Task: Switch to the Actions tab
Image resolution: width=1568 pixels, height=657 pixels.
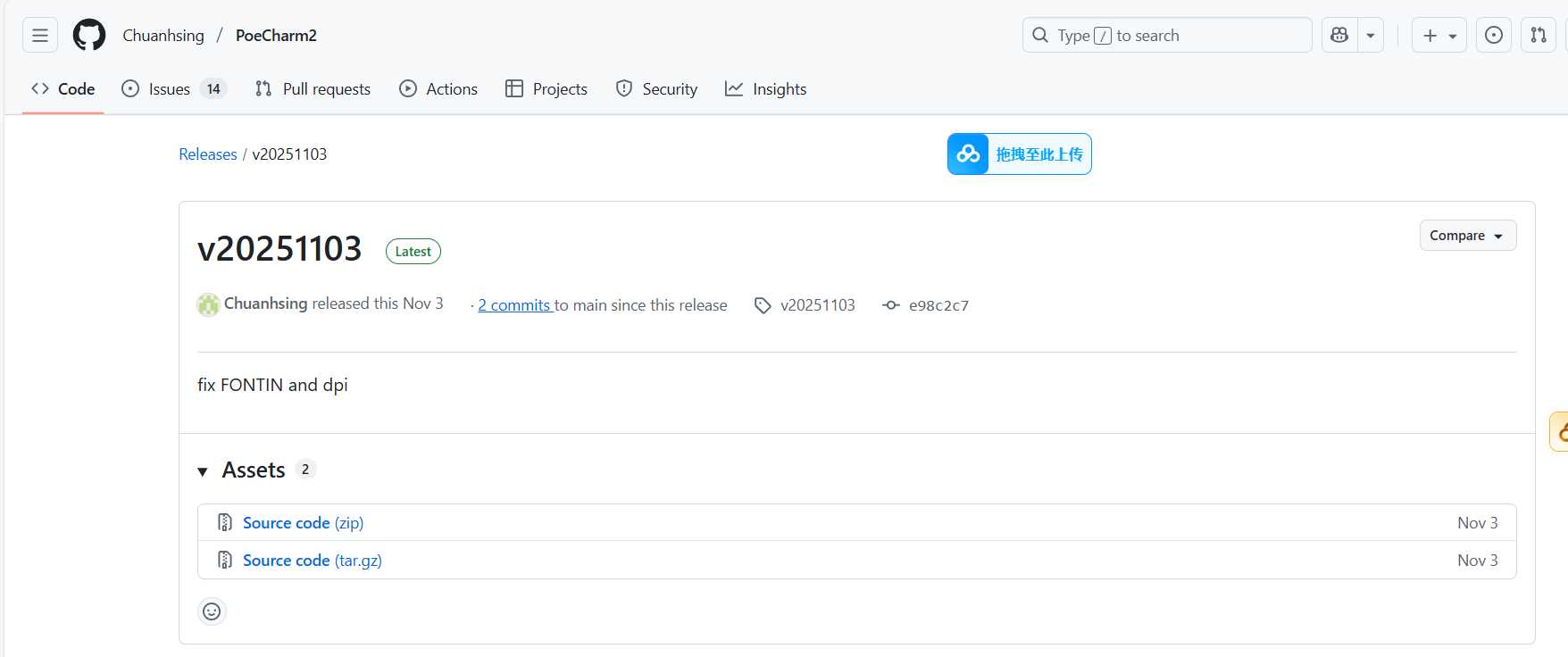Action: point(438,89)
